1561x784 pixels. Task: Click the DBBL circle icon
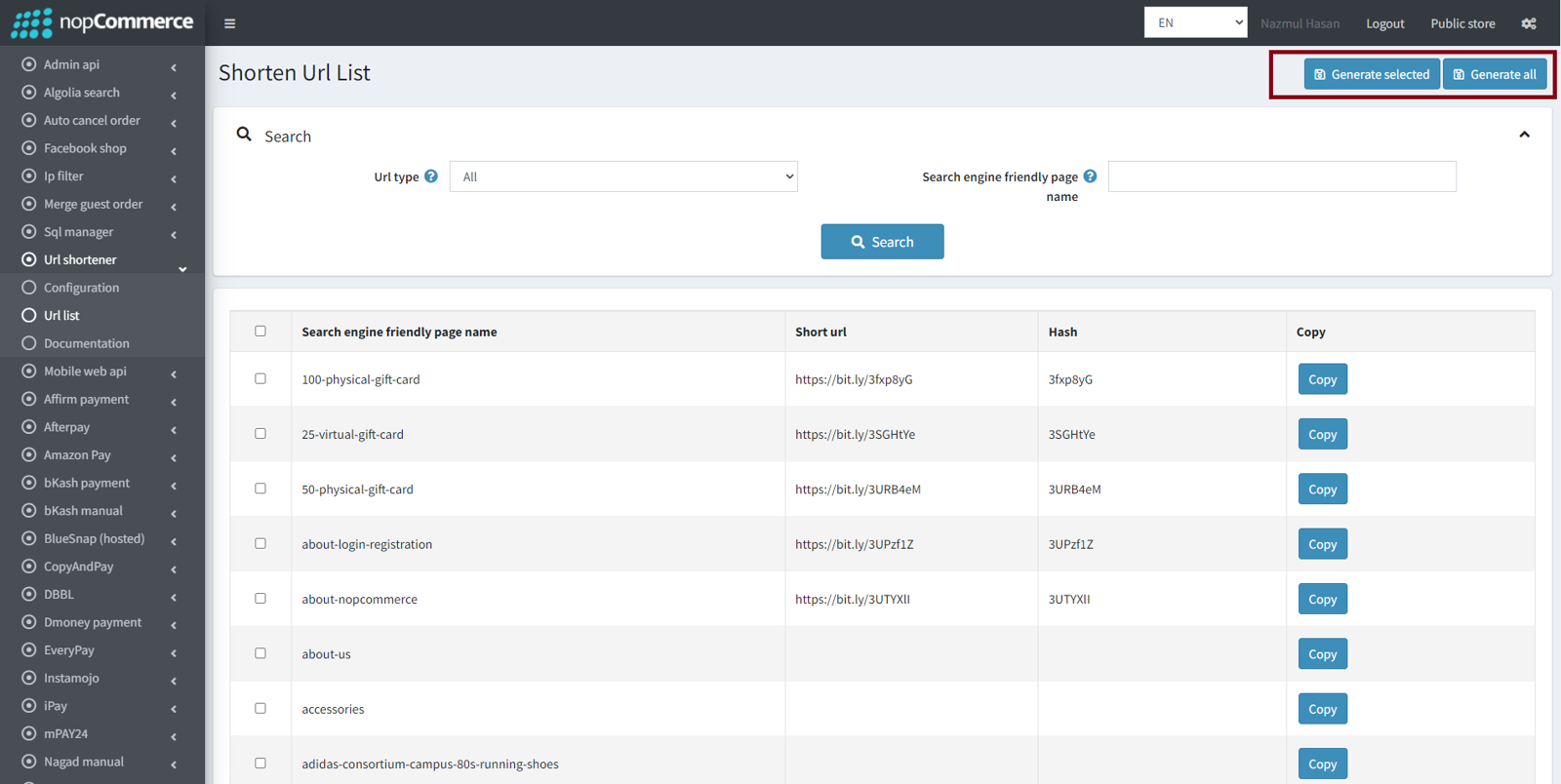[x=29, y=595]
